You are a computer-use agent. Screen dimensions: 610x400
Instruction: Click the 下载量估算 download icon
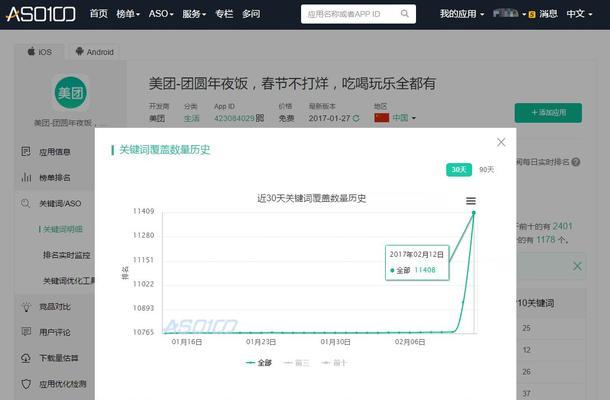pos(26,358)
